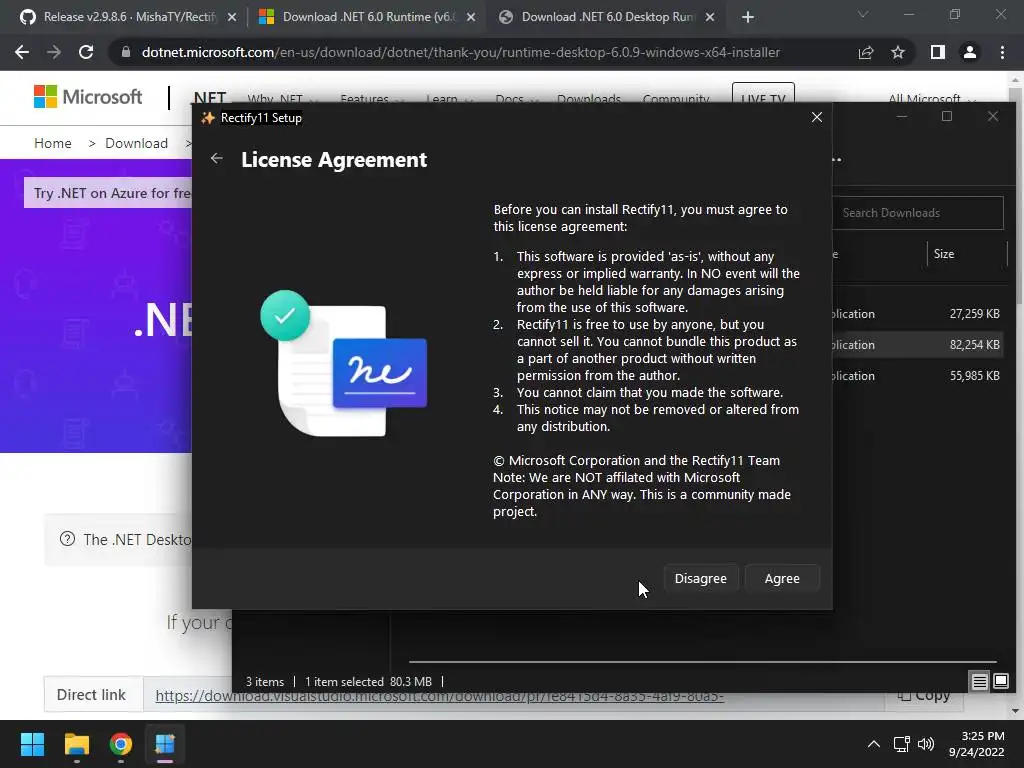Go back using the License Agreement arrow
Screen dimensions: 1024x768
pos(217,159)
